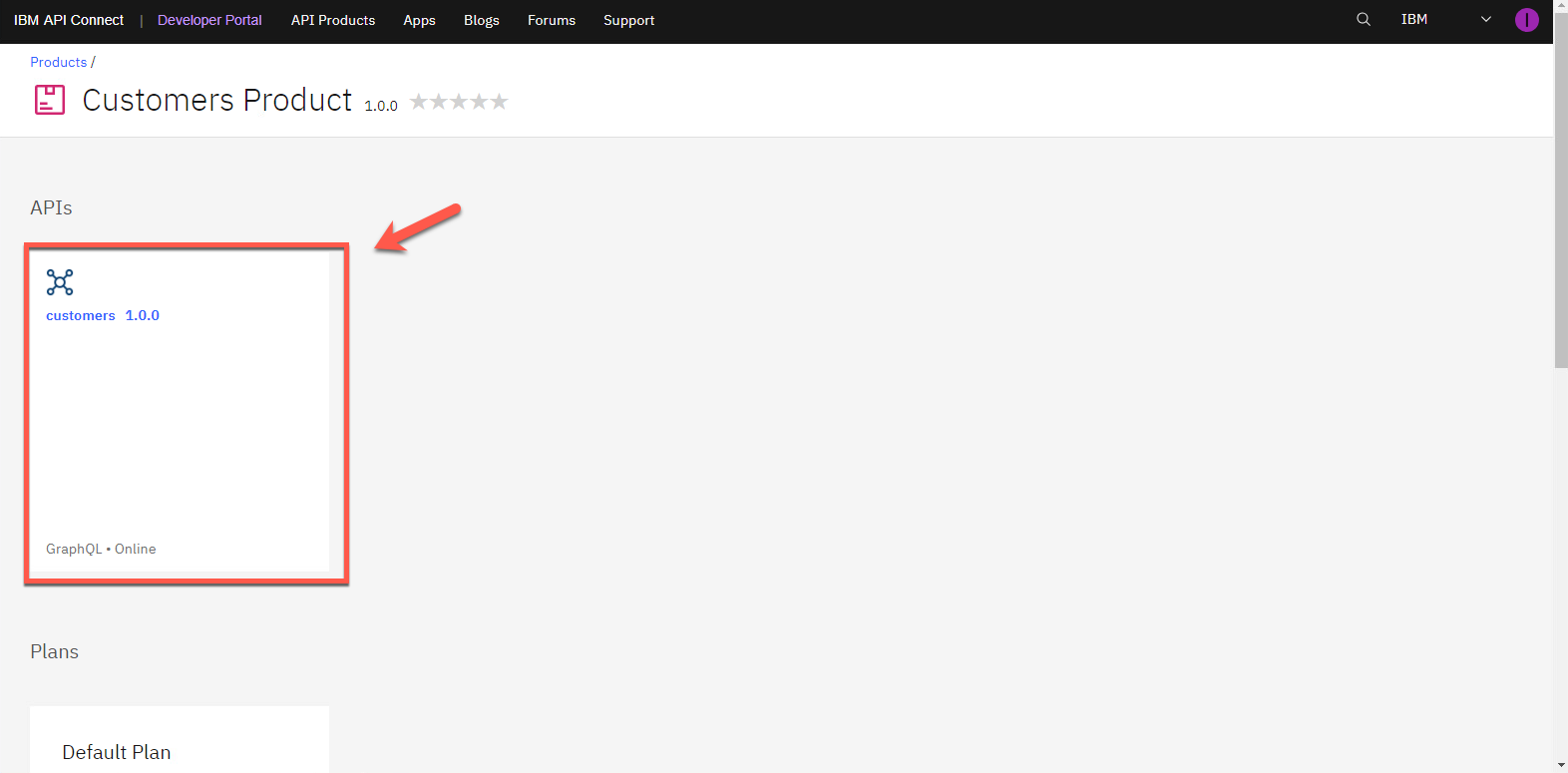The width and height of the screenshot is (1568, 773).
Task: Visit the Support page
Action: point(628,20)
